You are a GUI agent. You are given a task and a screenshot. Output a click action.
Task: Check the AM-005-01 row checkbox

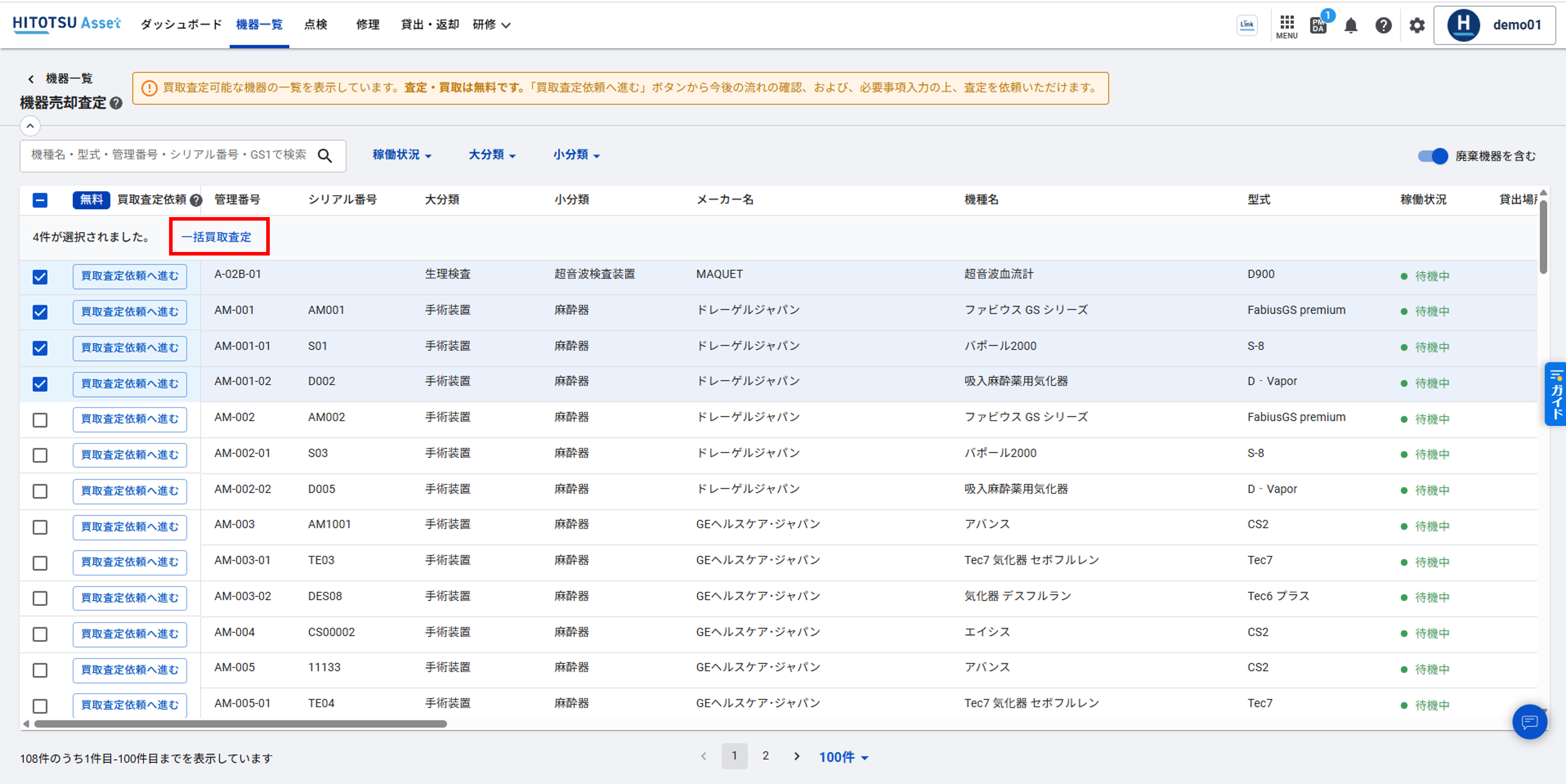(40, 706)
